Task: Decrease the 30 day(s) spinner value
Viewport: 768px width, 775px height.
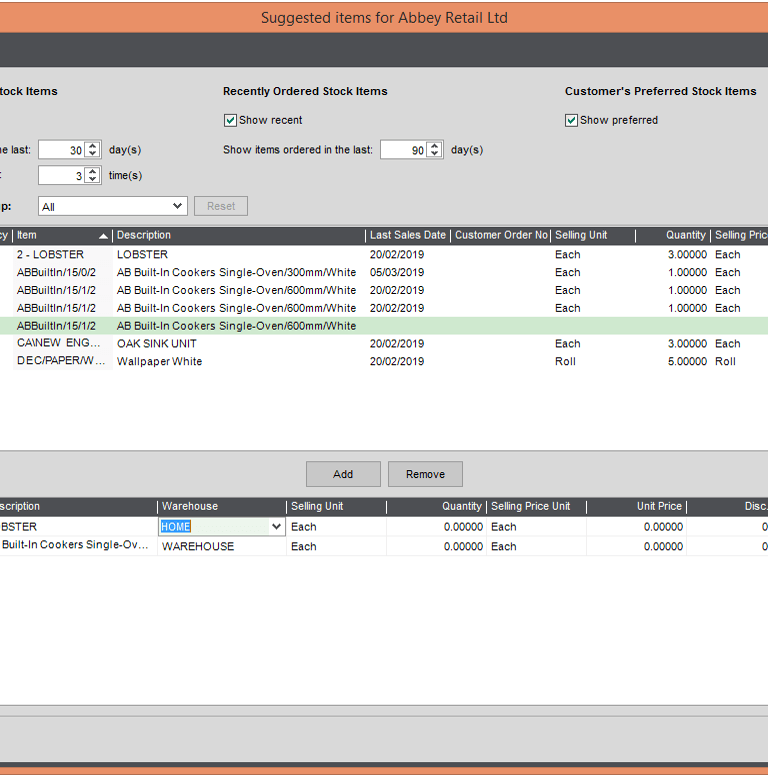Action: coord(92,153)
